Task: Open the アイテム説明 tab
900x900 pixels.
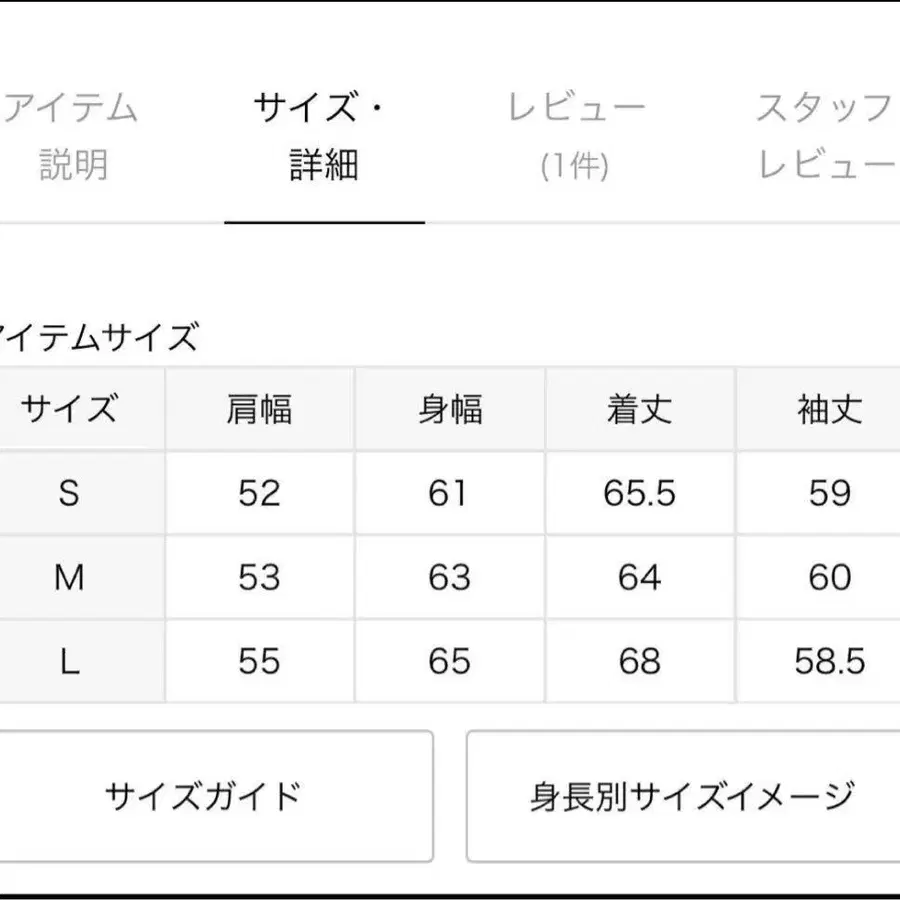Action: click(x=72, y=135)
